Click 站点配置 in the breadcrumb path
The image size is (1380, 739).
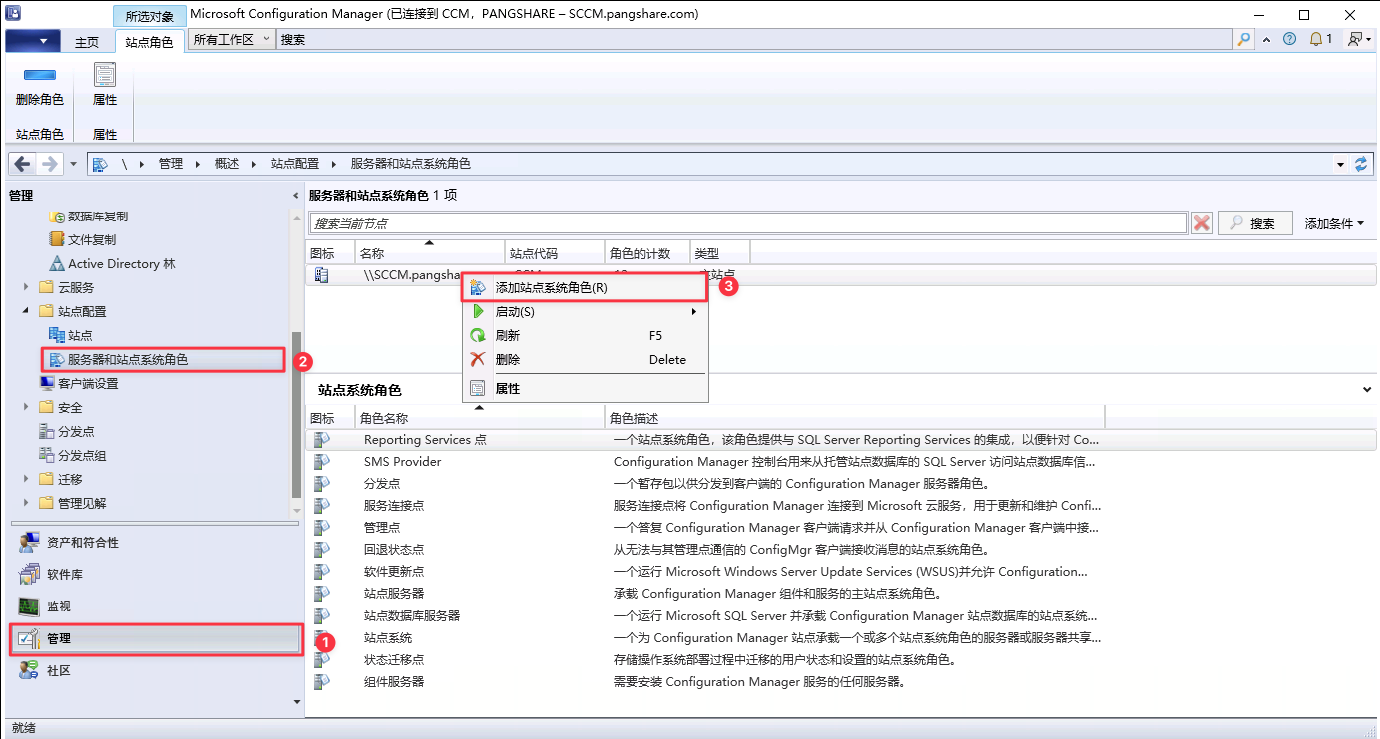(295, 164)
